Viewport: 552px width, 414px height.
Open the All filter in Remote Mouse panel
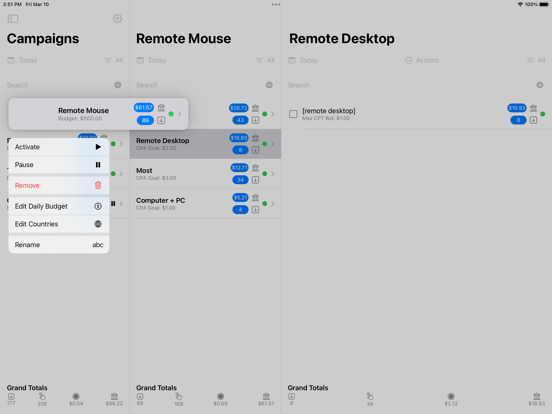click(265, 60)
